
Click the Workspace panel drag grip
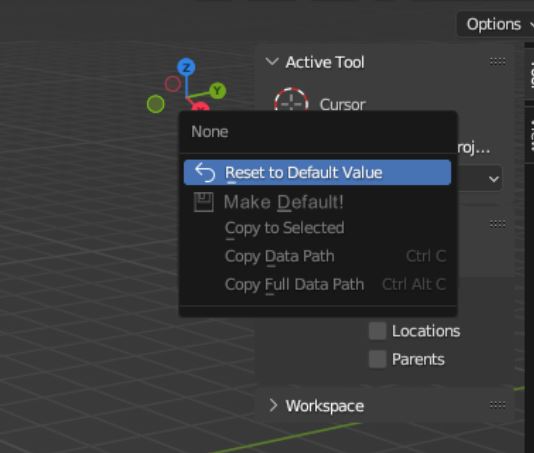(x=497, y=405)
